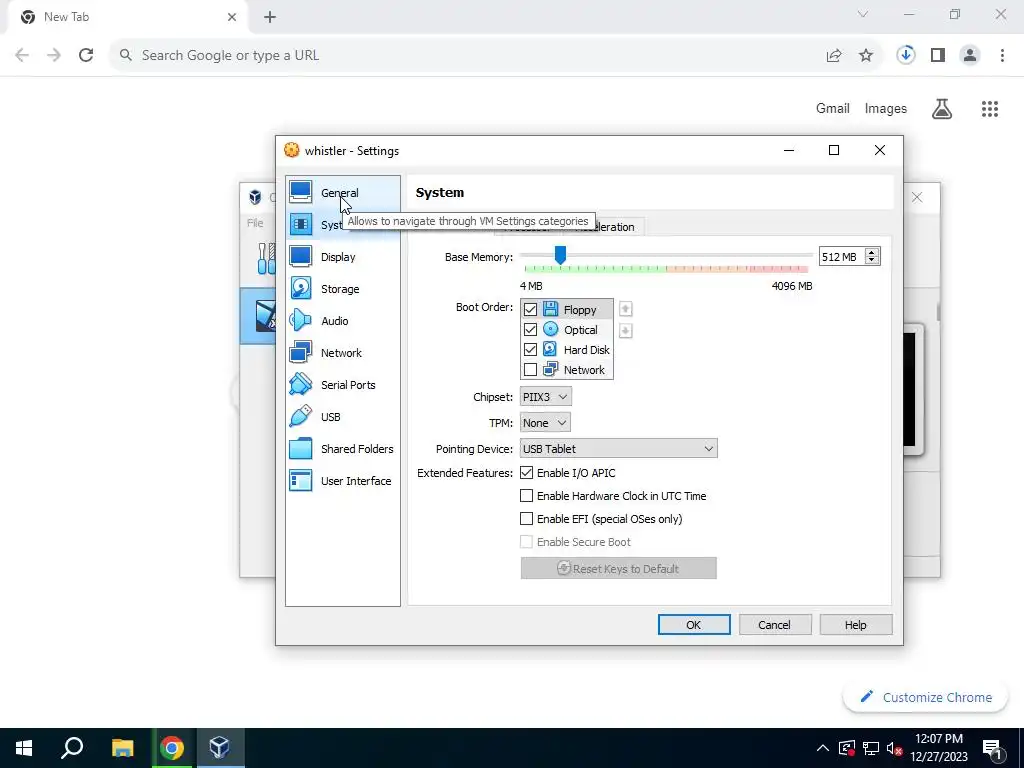Open the taskbar clock and date
This screenshot has height=768, width=1024.
[938, 748]
